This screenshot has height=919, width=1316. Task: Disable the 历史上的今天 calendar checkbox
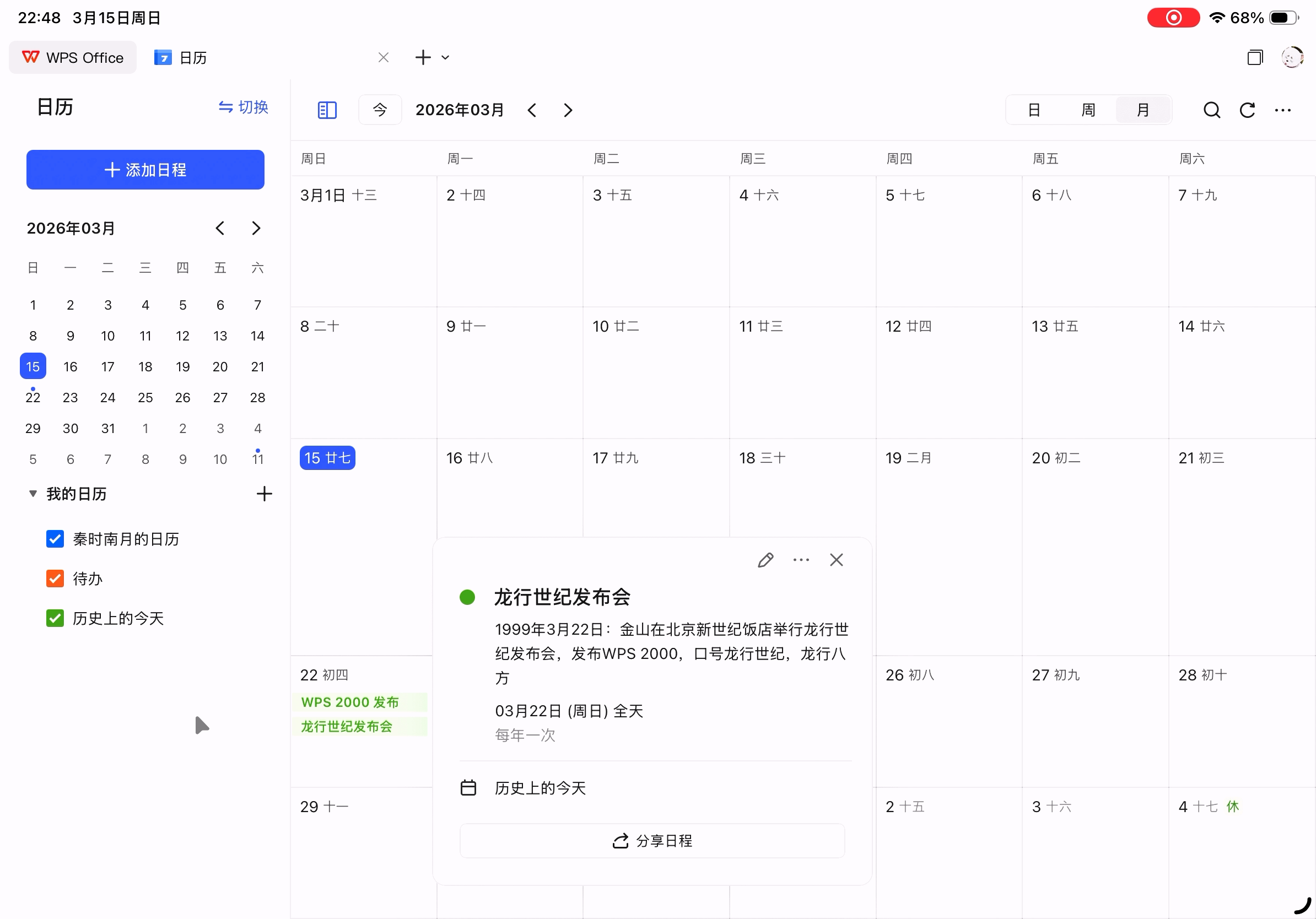point(55,618)
